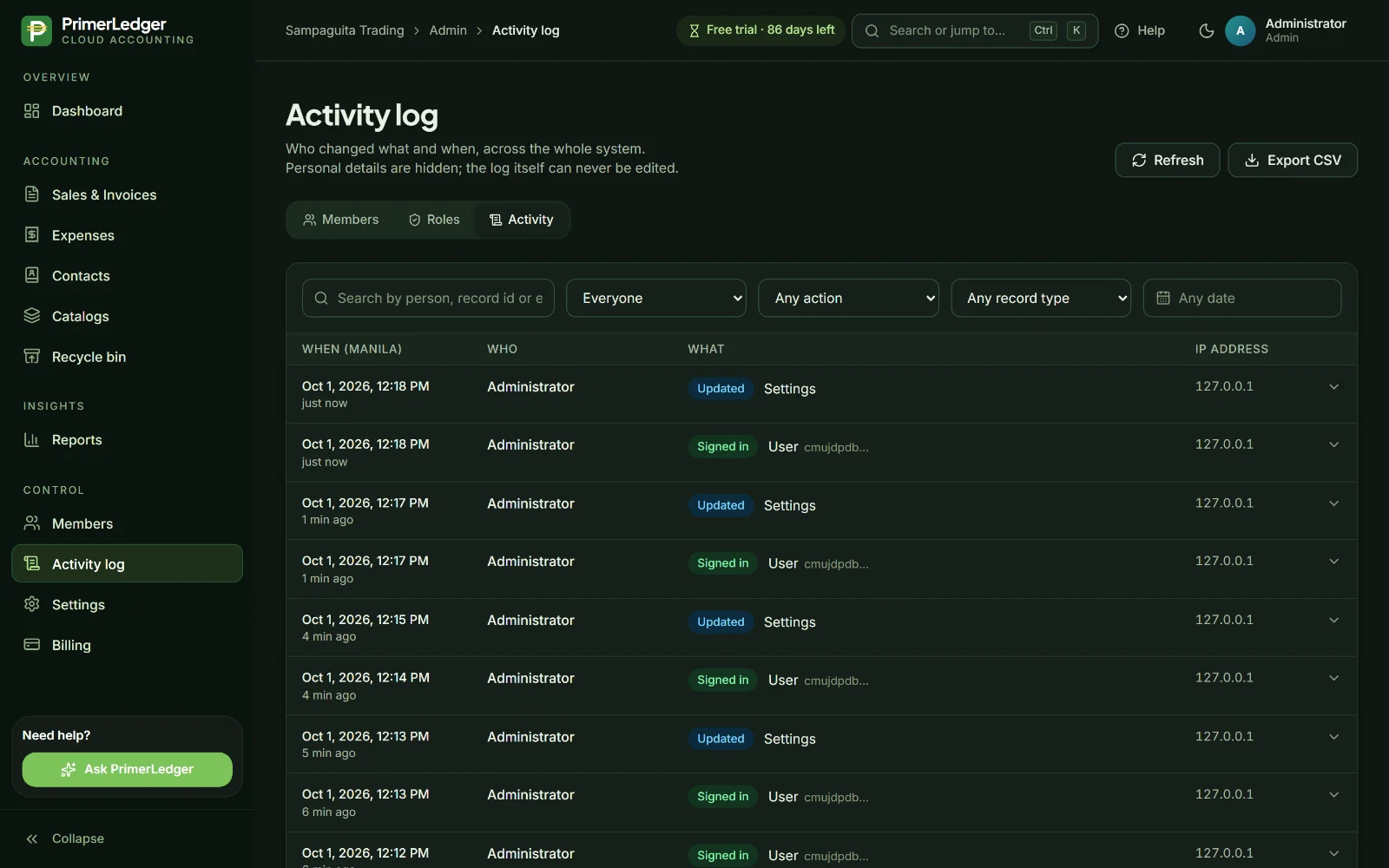Open the Recycle bin
This screenshot has height=868, width=1389.
coord(127,357)
